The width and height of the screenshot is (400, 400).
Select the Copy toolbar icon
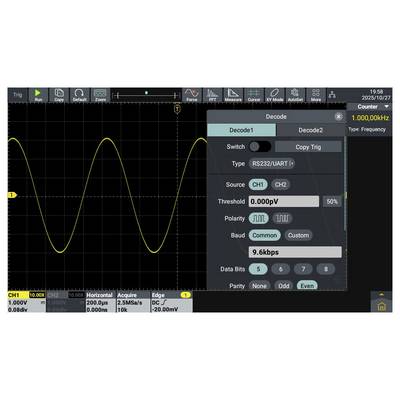pyautogui.click(x=59, y=95)
